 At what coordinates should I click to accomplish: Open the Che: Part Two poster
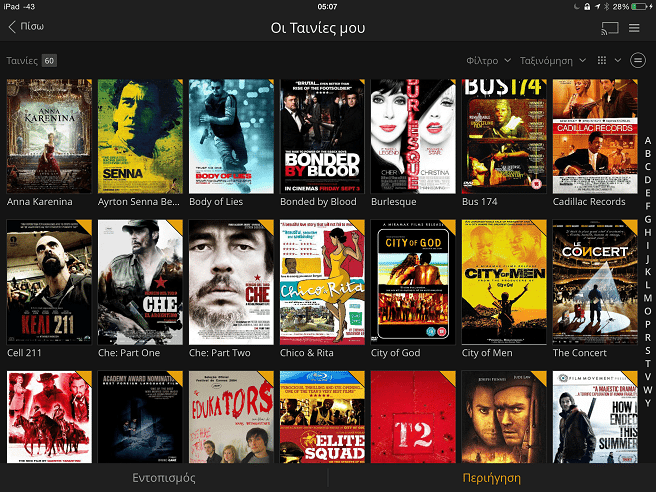click(231, 282)
